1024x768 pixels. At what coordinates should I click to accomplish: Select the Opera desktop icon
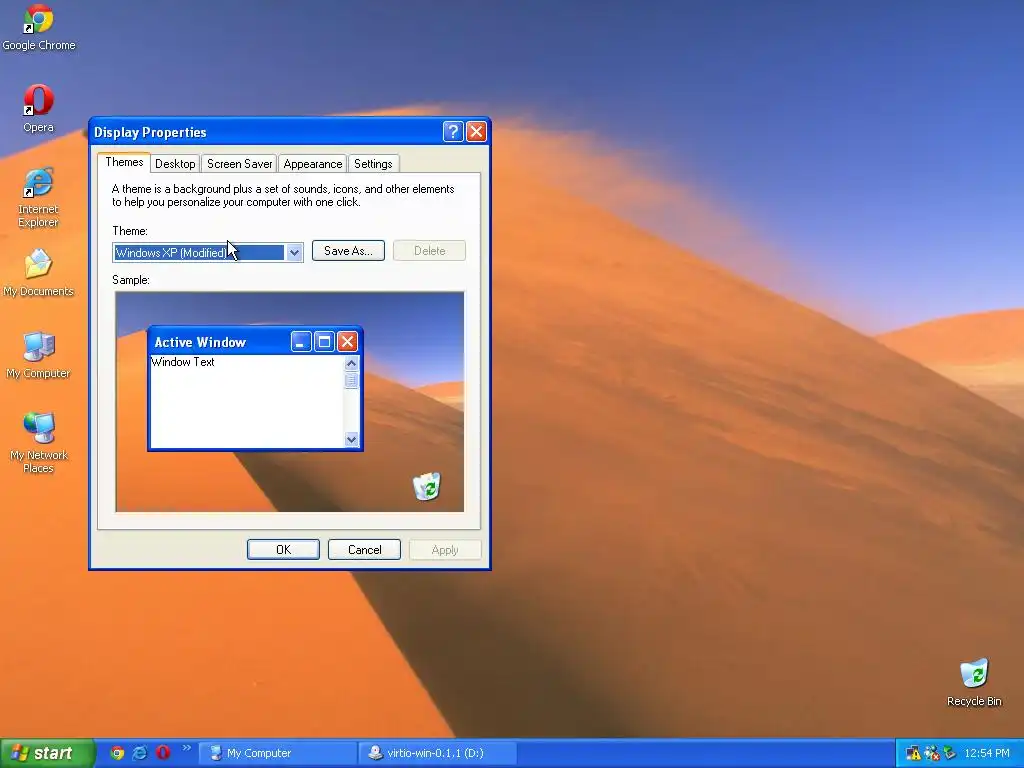tap(39, 108)
